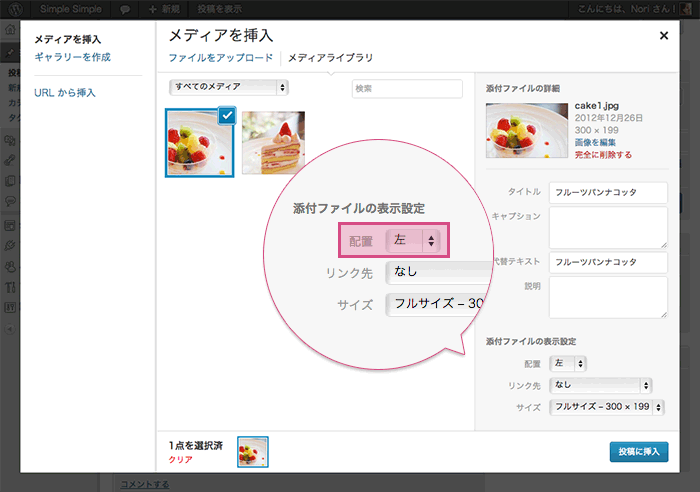
Task: Open the すべてのメディア filter dropdown
Action: [x=229, y=88]
